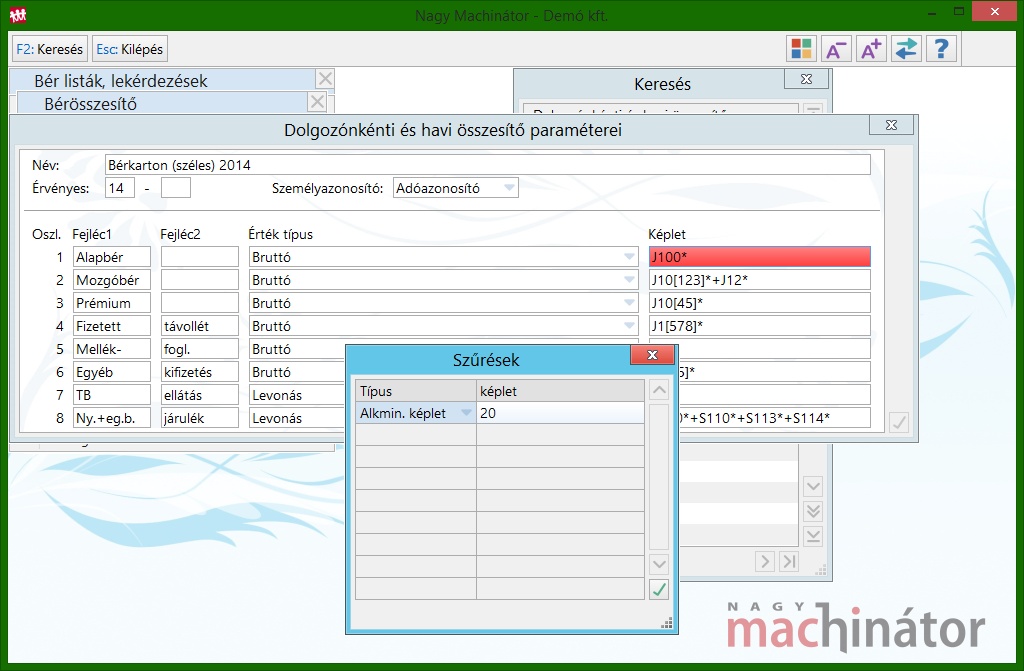
Task: Click the távollét Fejléc2 field
Action: [x=200, y=325]
